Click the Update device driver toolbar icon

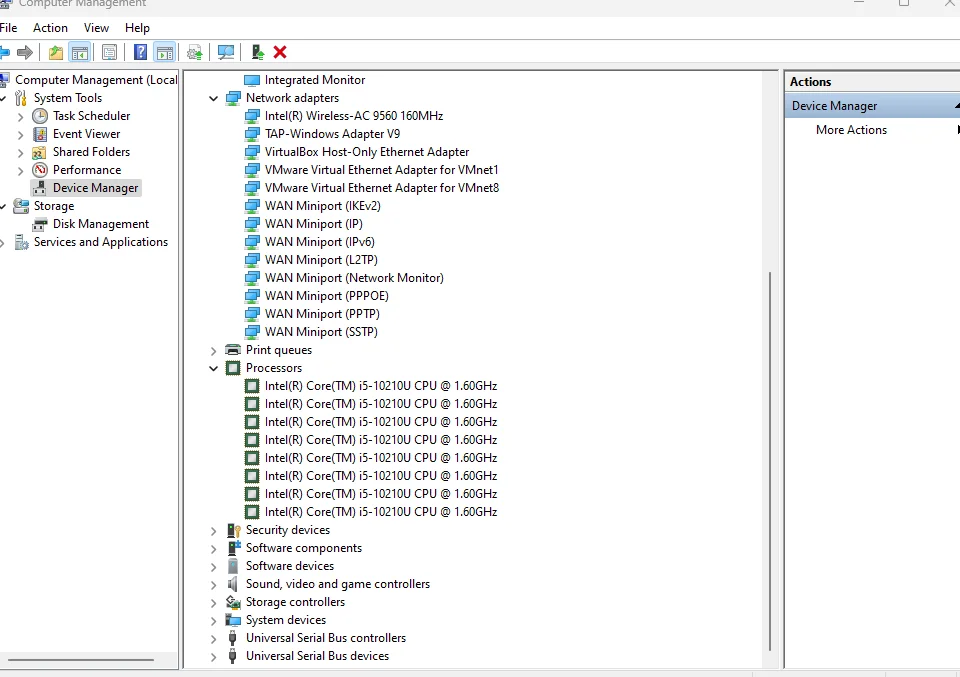(x=258, y=53)
